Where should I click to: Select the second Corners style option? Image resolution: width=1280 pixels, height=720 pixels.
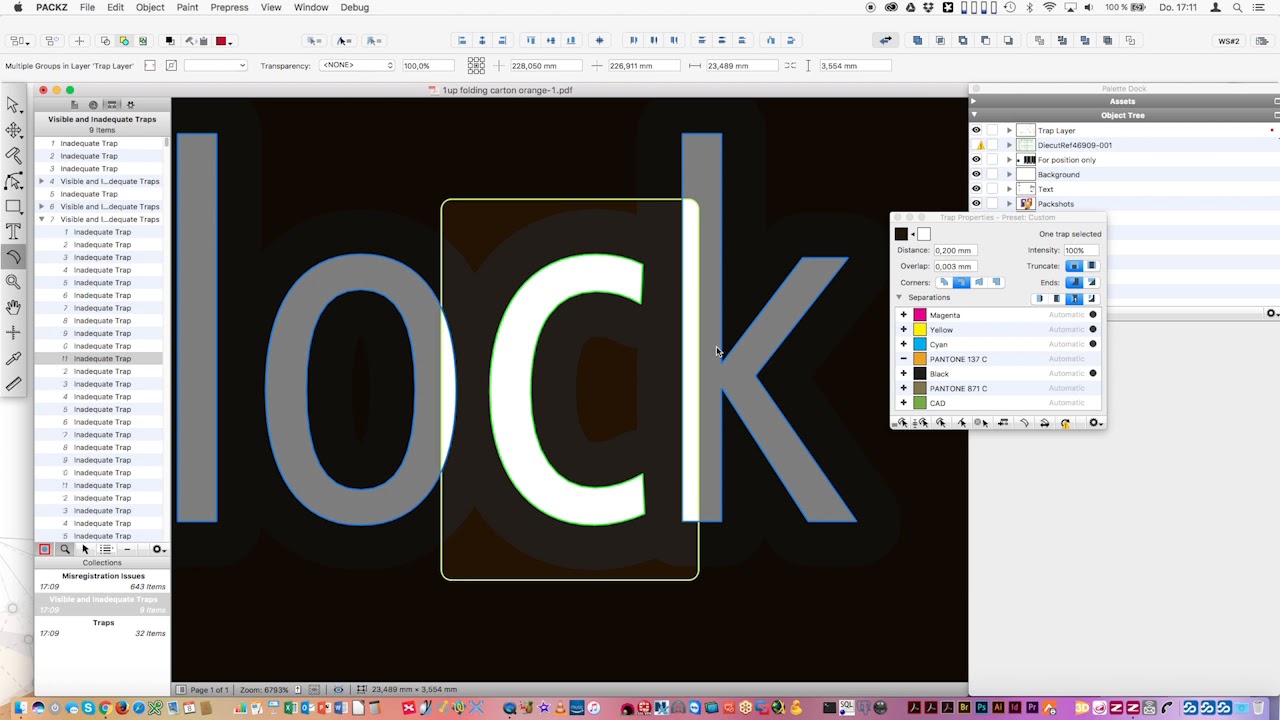click(x=961, y=282)
